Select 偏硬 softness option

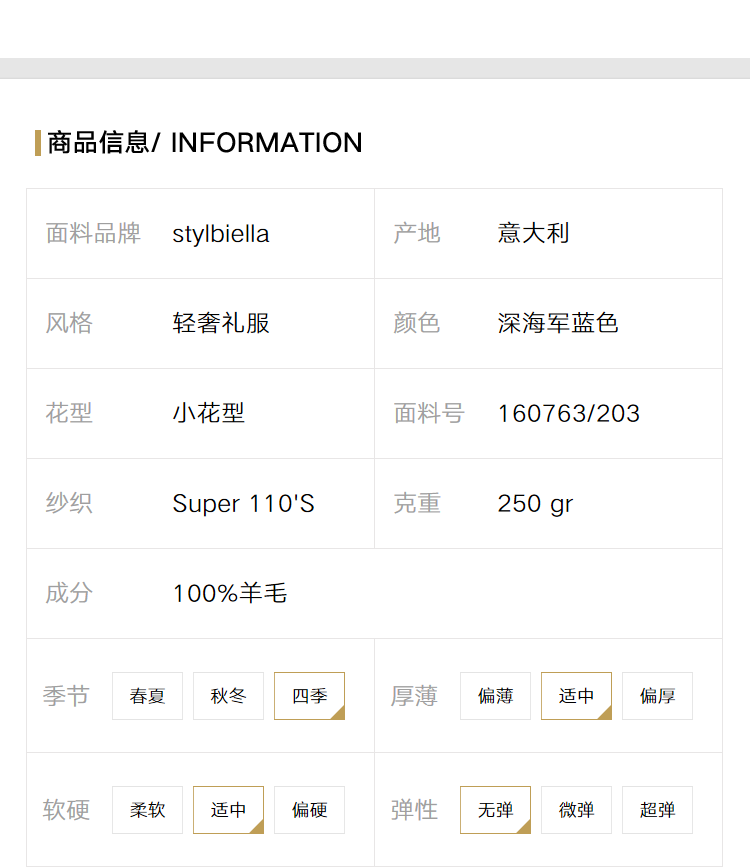tap(309, 809)
